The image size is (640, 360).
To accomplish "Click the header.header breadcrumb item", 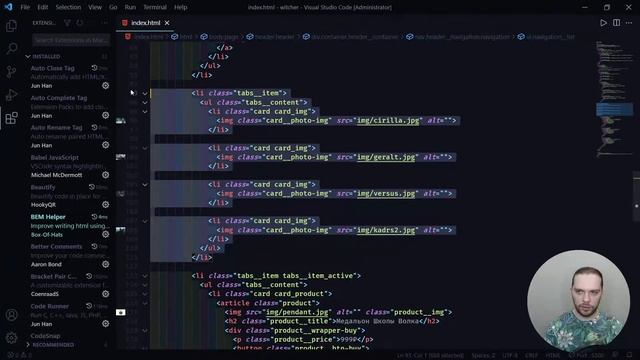I will pyautogui.click(x=271, y=37).
